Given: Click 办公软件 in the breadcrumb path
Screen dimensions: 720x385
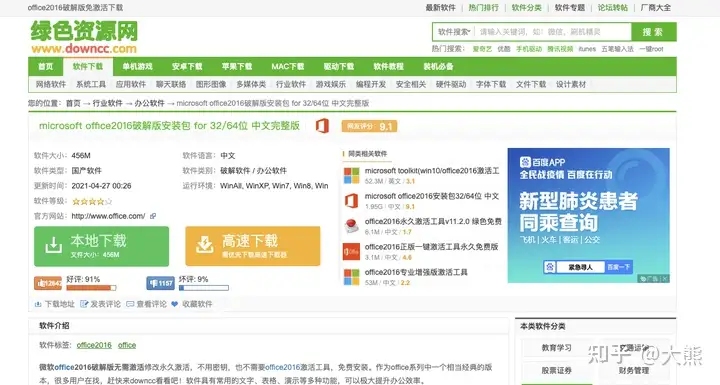Looking at the screenshot, I should point(149,103).
